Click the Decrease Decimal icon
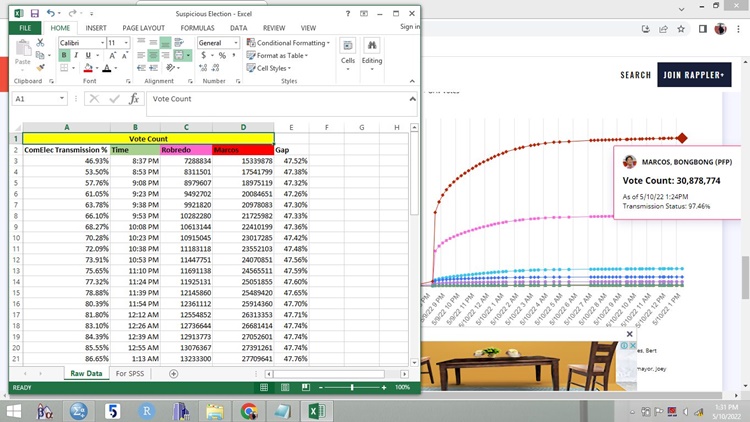Screen dimensions: 750x422 215,68
